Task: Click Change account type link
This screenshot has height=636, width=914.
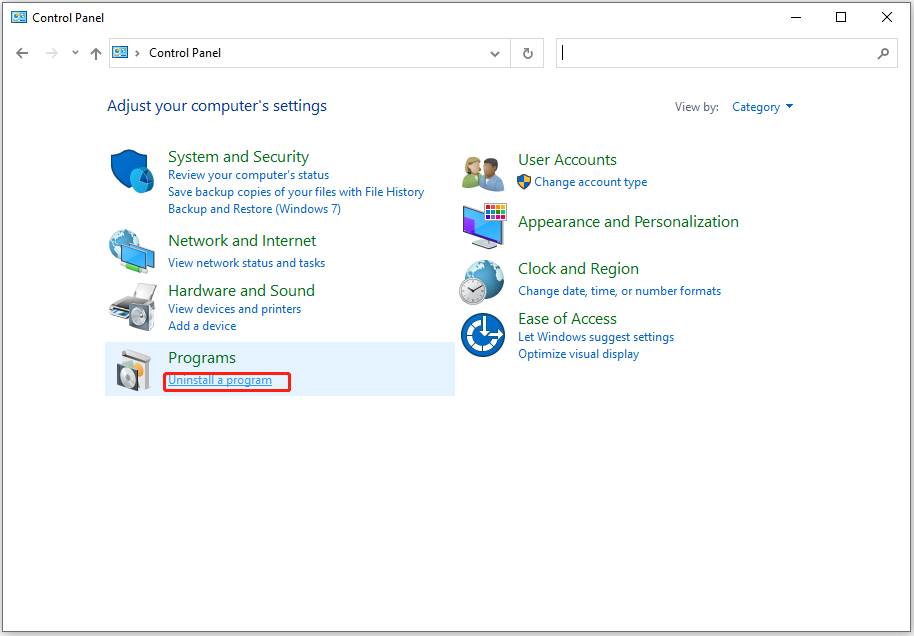Action: 590,182
